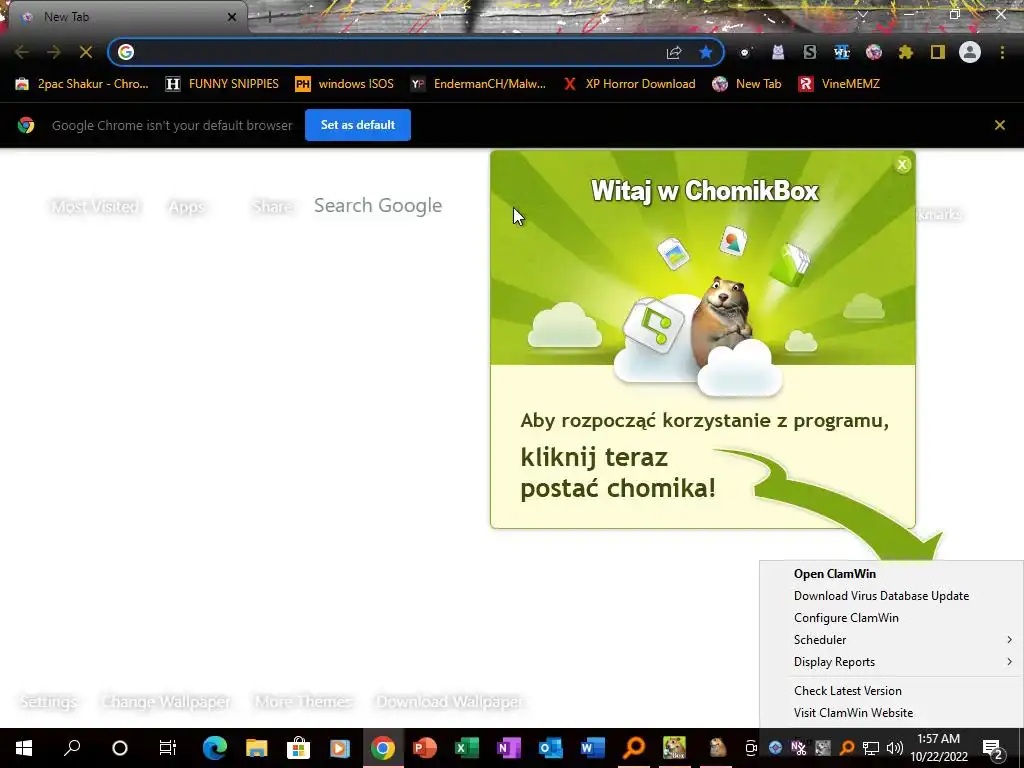This screenshot has height=768, width=1024.
Task: Open the windows ISOS bookmark
Action: point(345,84)
